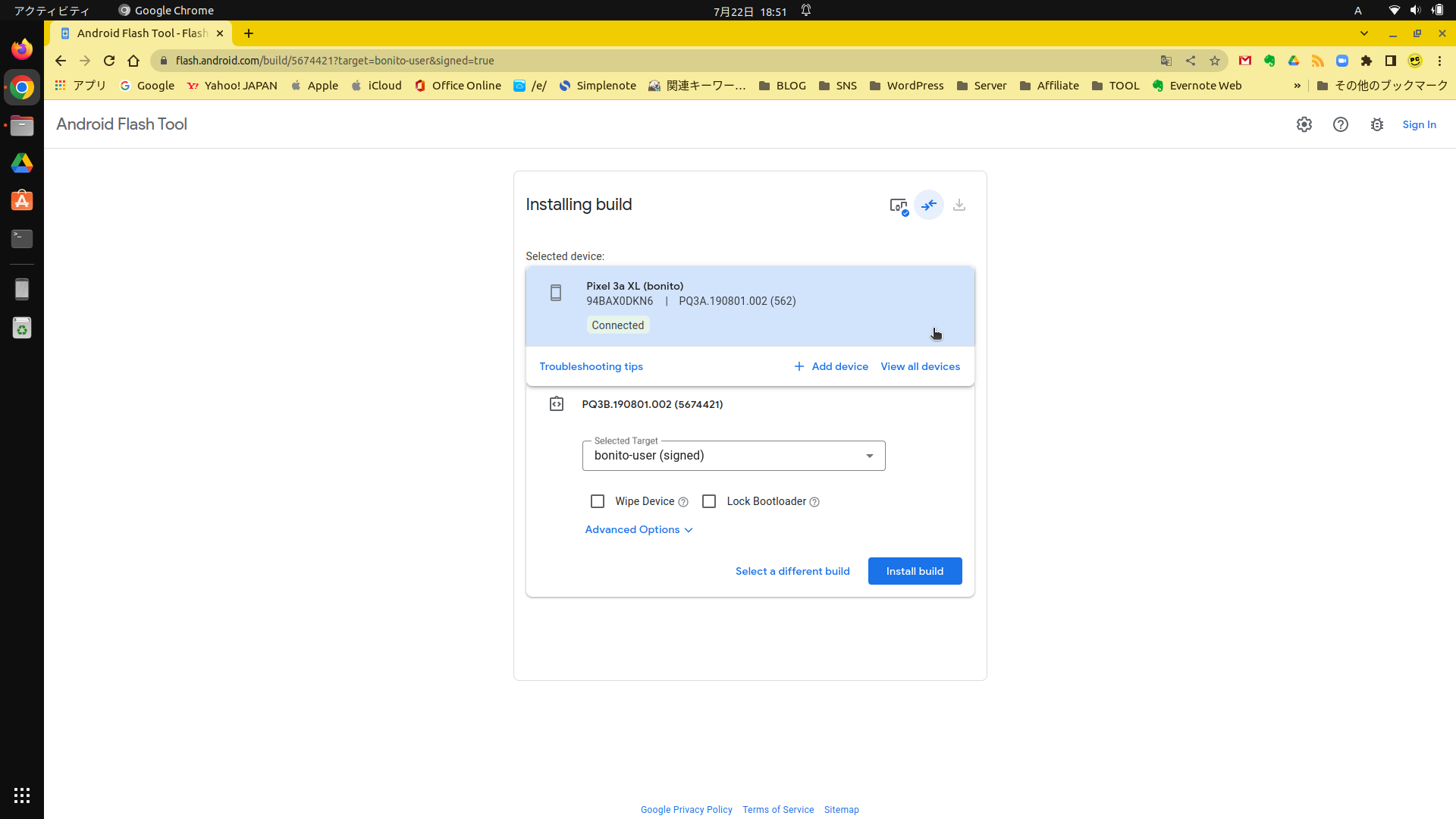Open Firefox from the Ubuntu dock

[22, 49]
